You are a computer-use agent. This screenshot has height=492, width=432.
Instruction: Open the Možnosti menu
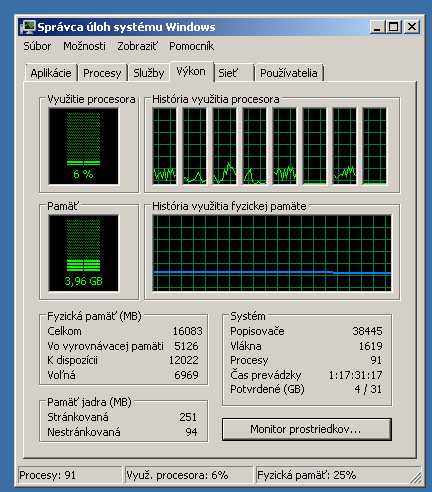[x=84, y=46]
